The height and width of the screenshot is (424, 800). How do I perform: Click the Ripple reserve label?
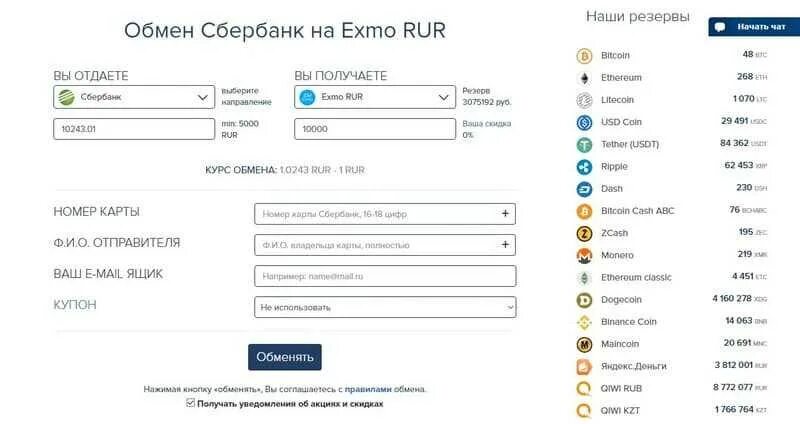tap(614, 166)
